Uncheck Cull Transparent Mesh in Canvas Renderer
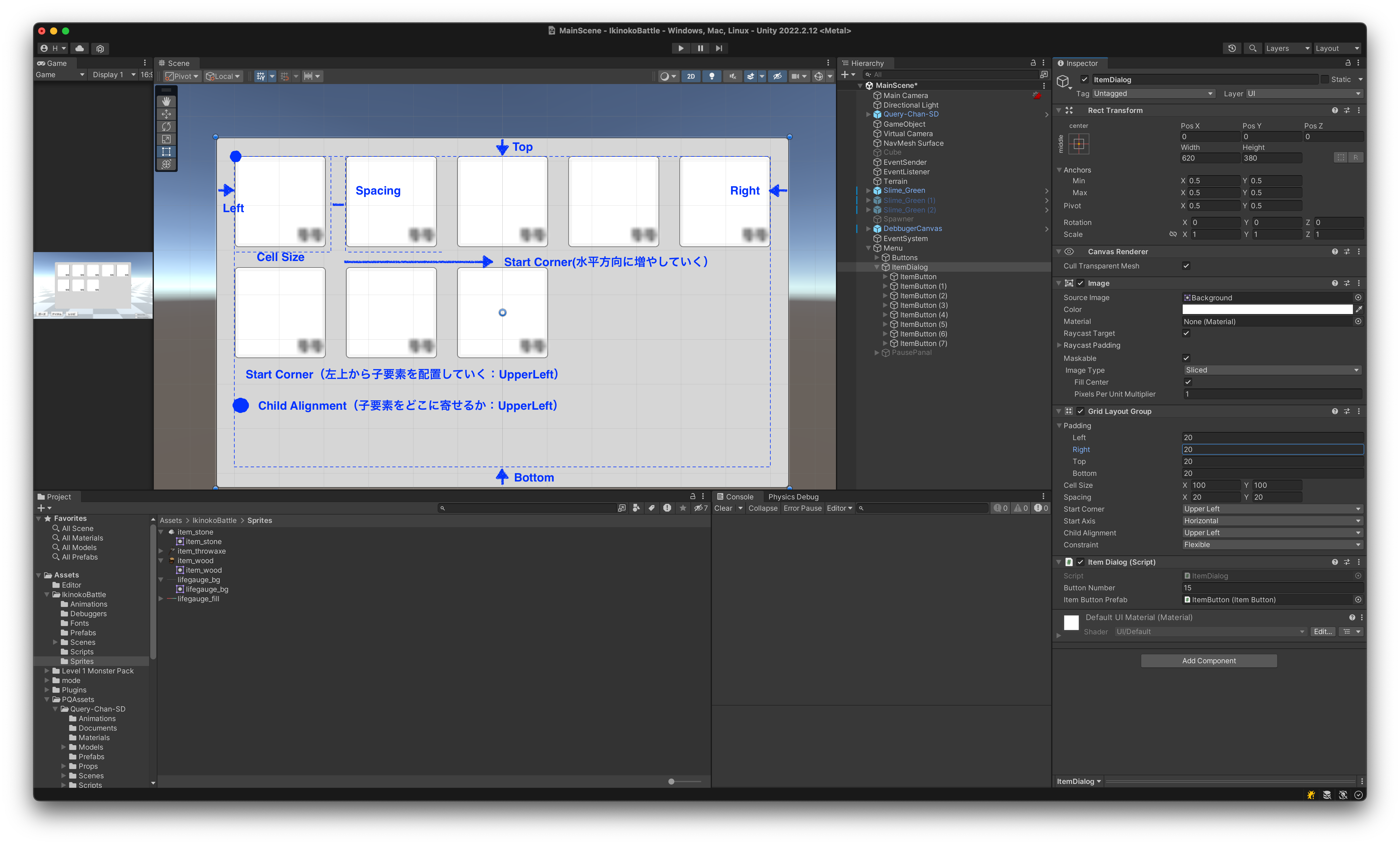This screenshot has height=845, width=1400. [1186, 266]
